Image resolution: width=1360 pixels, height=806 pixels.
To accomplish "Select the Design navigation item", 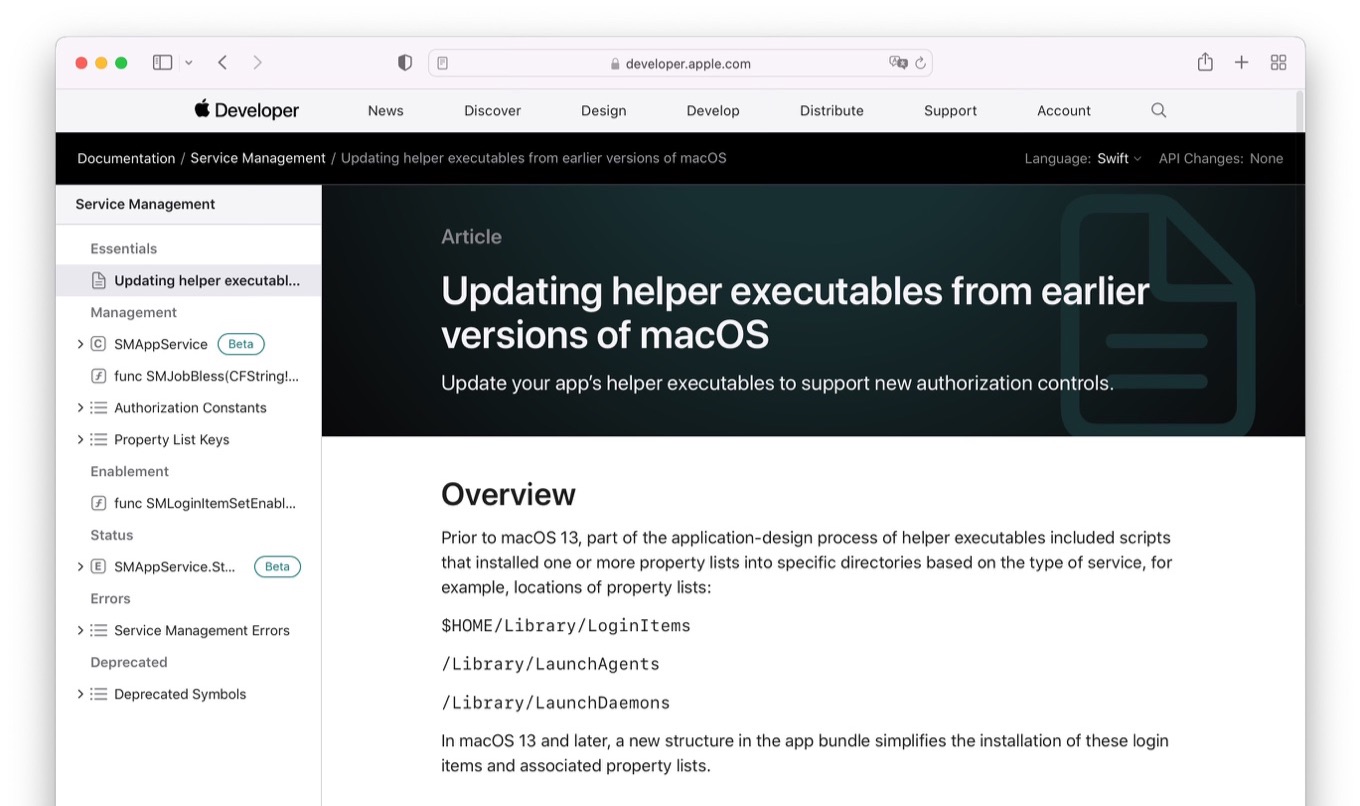I will (603, 111).
